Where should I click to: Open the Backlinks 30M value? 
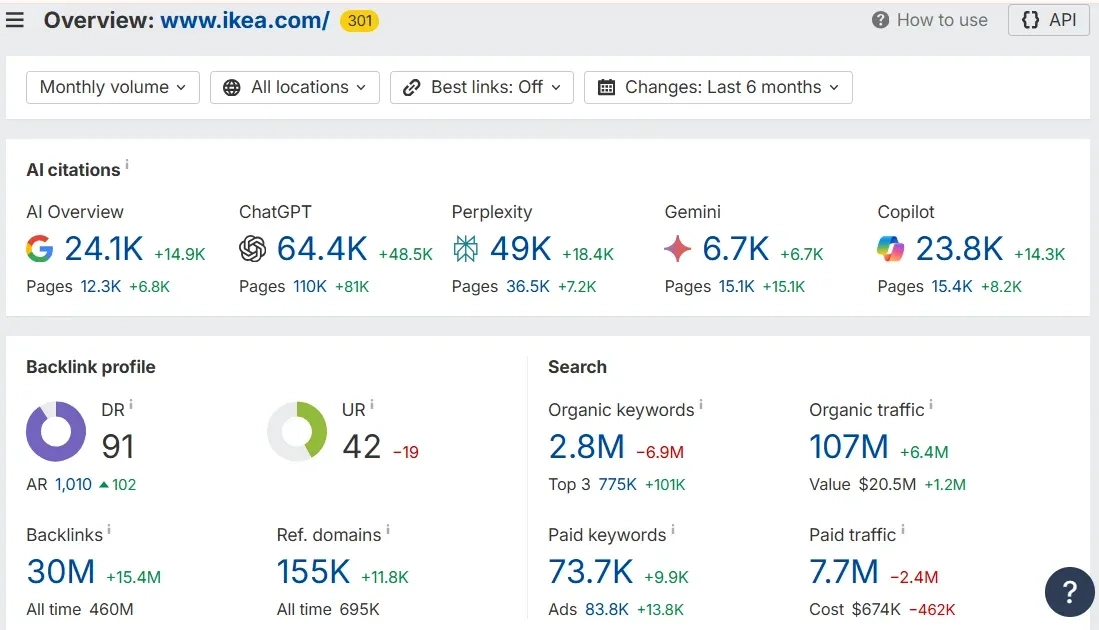point(61,571)
